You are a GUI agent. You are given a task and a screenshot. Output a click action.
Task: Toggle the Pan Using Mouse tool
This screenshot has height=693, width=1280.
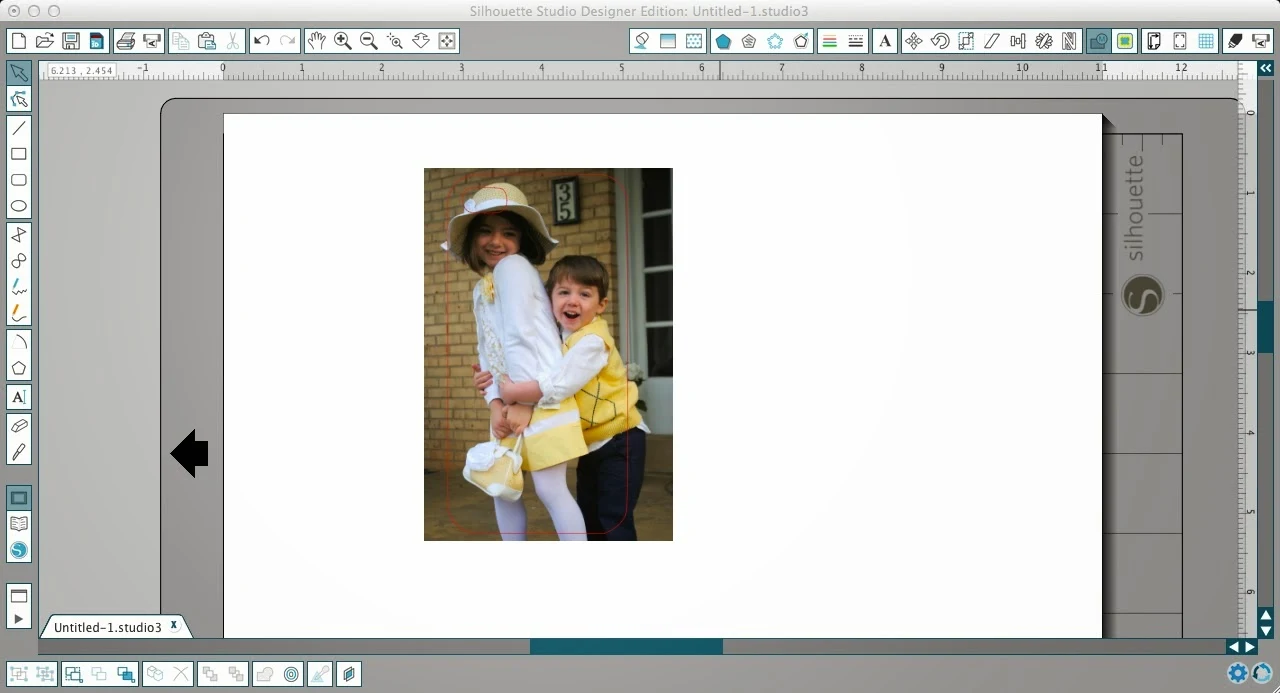click(x=317, y=41)
